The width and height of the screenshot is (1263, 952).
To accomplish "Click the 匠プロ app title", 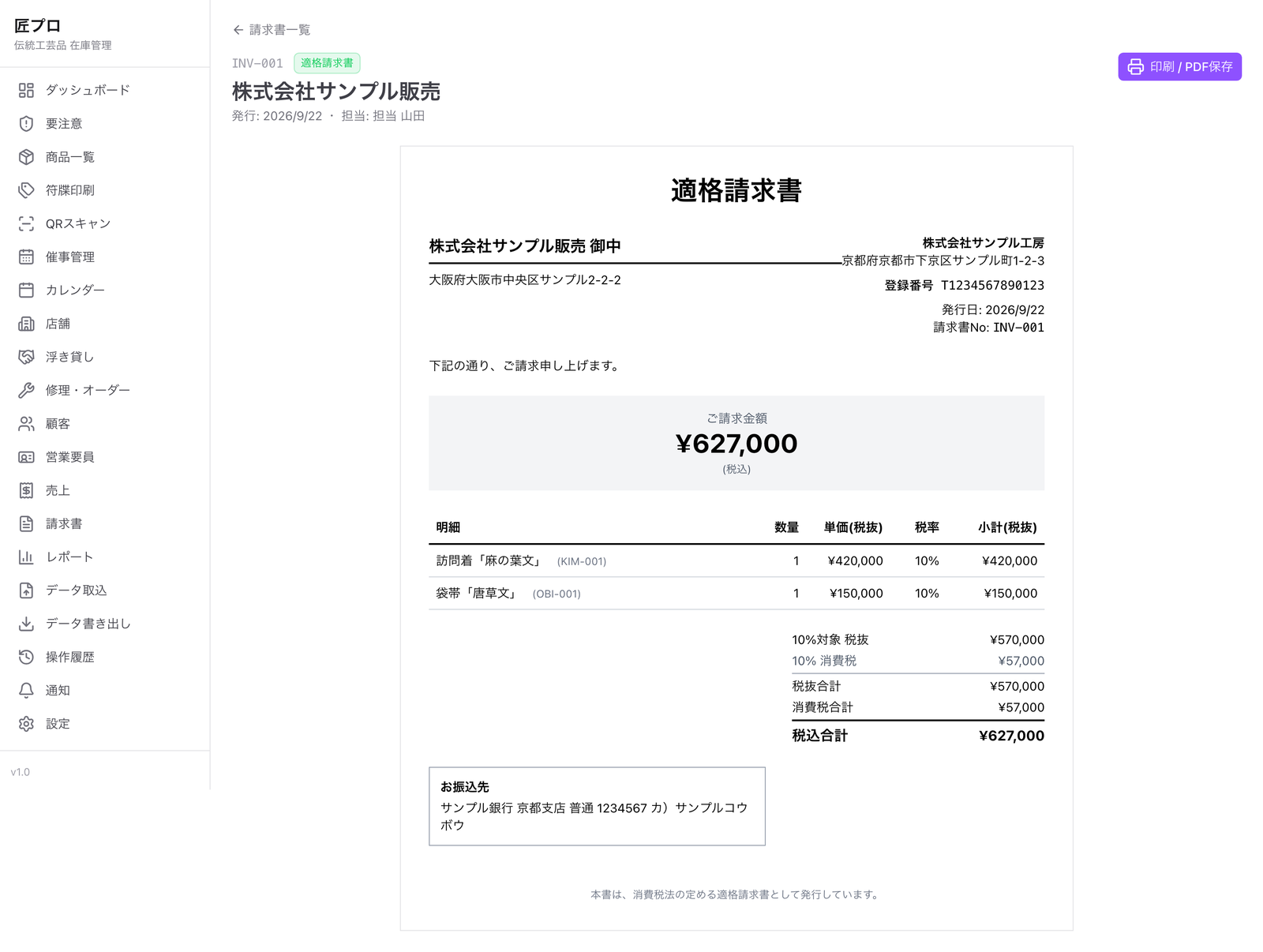I will click(37, 26).
